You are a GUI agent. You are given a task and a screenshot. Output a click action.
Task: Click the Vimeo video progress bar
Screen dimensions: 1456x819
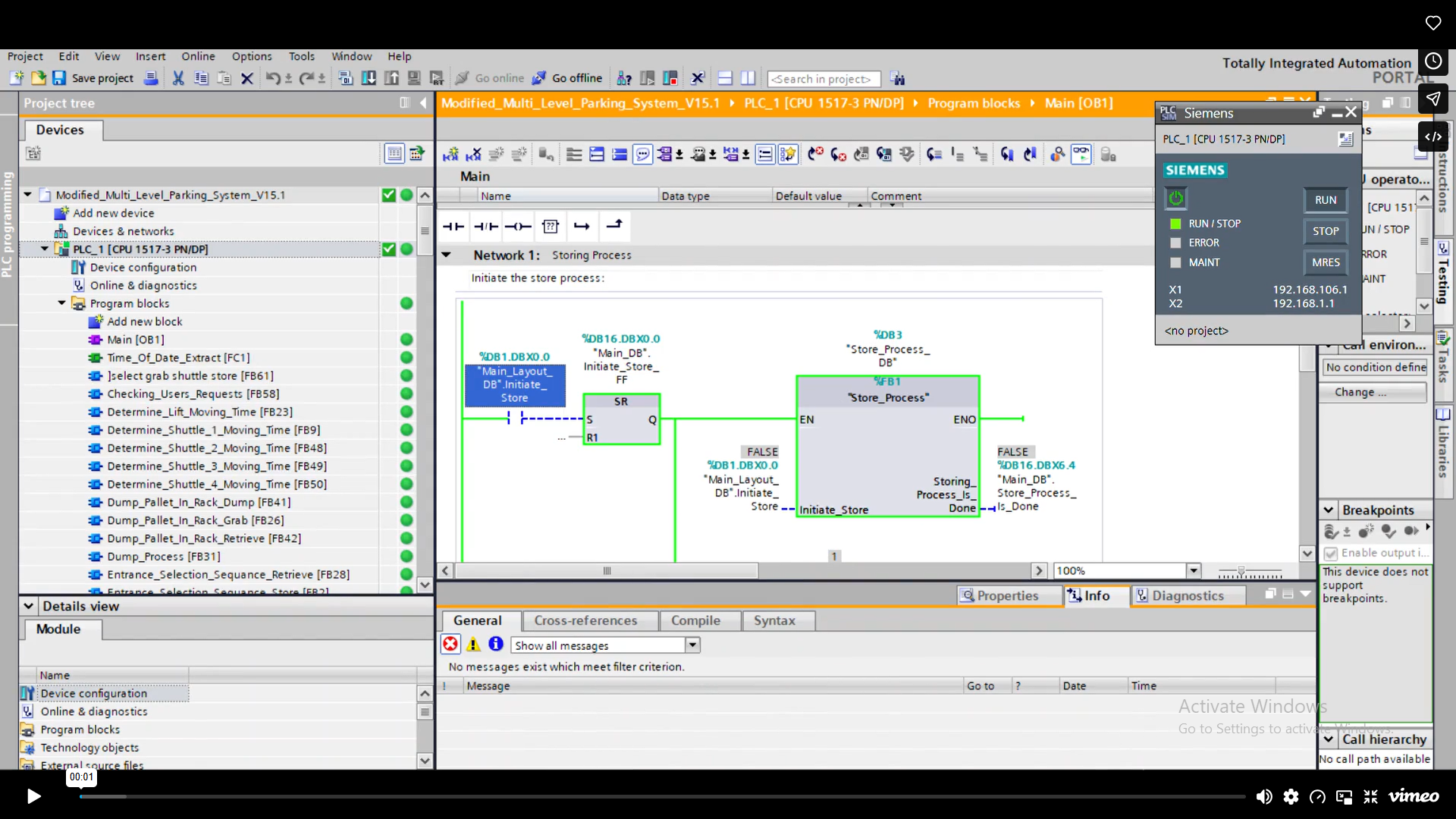(x=662, y=797)
